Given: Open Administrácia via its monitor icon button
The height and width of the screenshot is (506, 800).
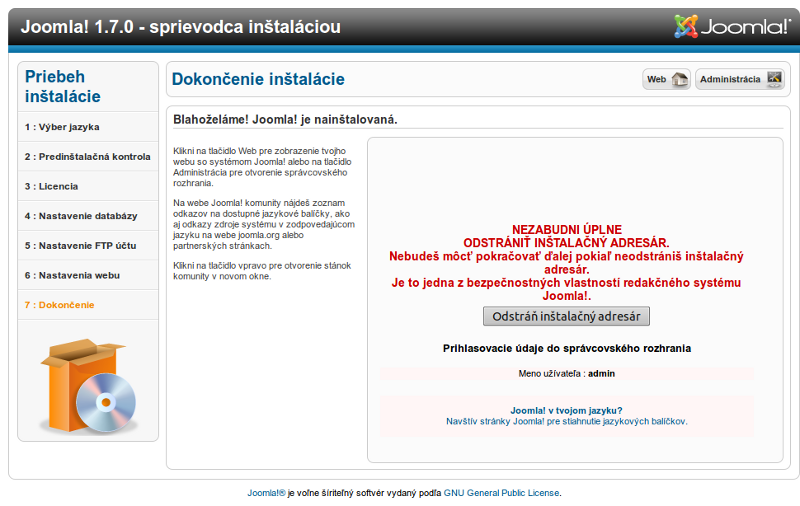Looking at the screenshot, I should pyautogui.click(x=740, y=79).
